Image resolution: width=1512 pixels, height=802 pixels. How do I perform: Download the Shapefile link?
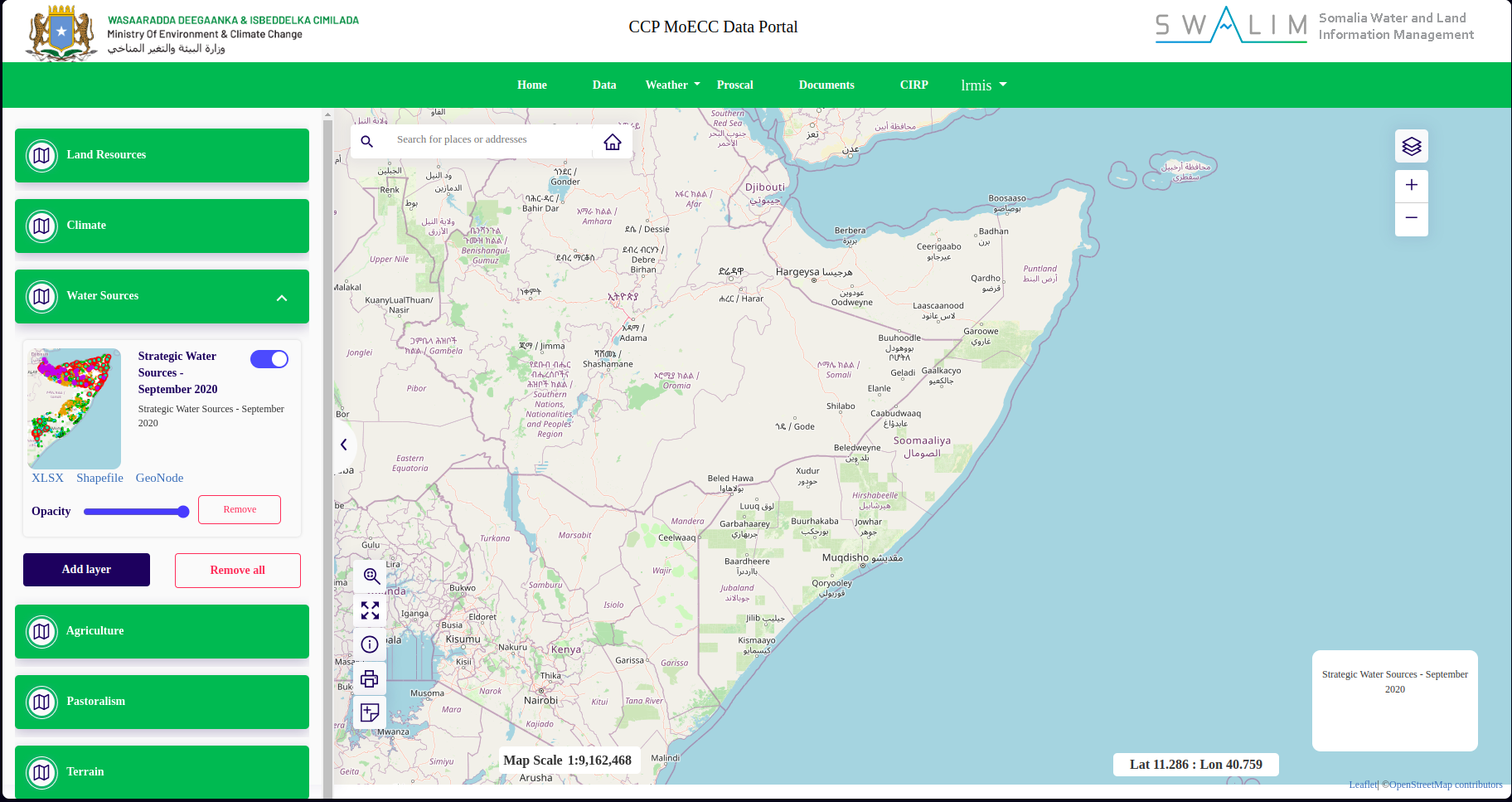(99, 478)
